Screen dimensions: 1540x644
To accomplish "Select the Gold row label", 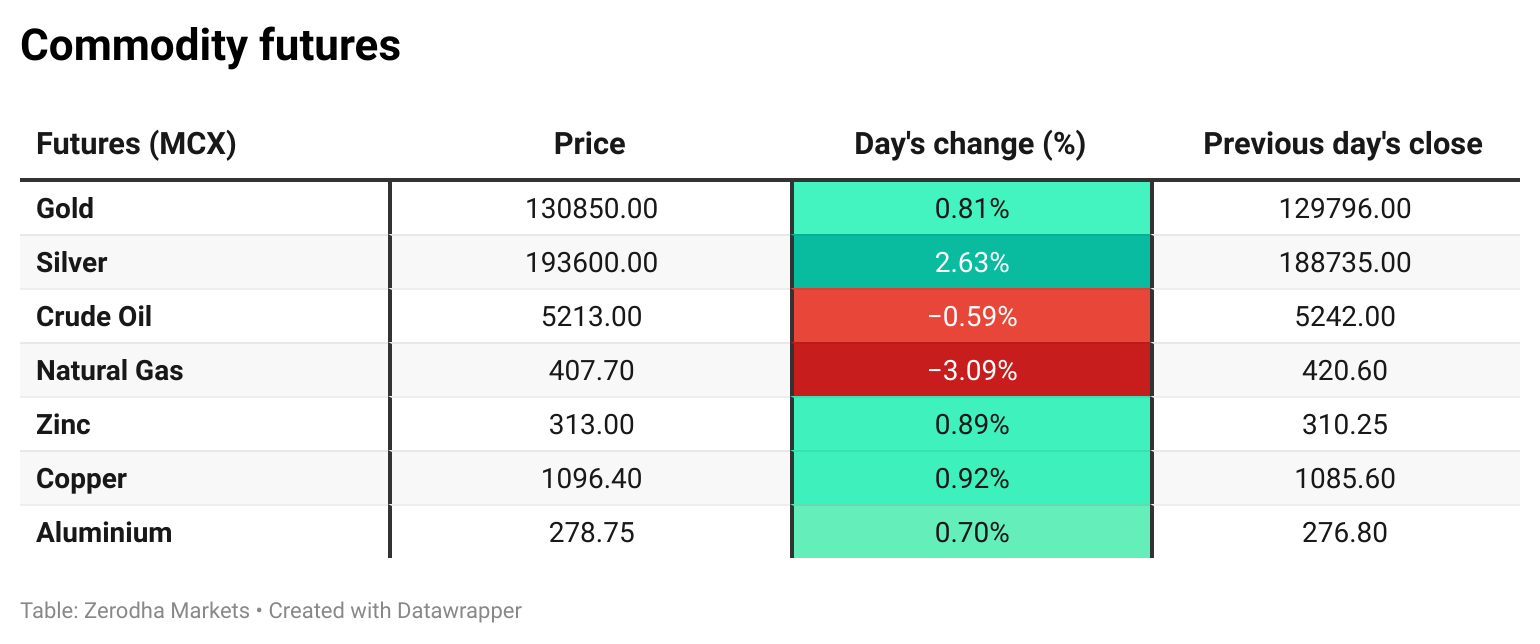I will [x=65, y=209].
